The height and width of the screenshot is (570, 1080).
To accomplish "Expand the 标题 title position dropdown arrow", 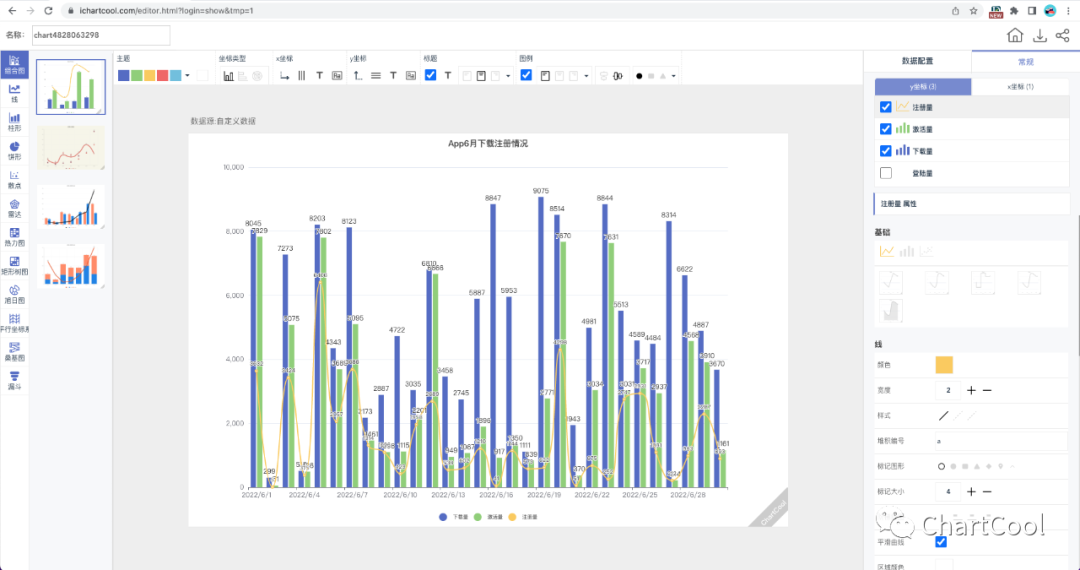I will 509,75.
